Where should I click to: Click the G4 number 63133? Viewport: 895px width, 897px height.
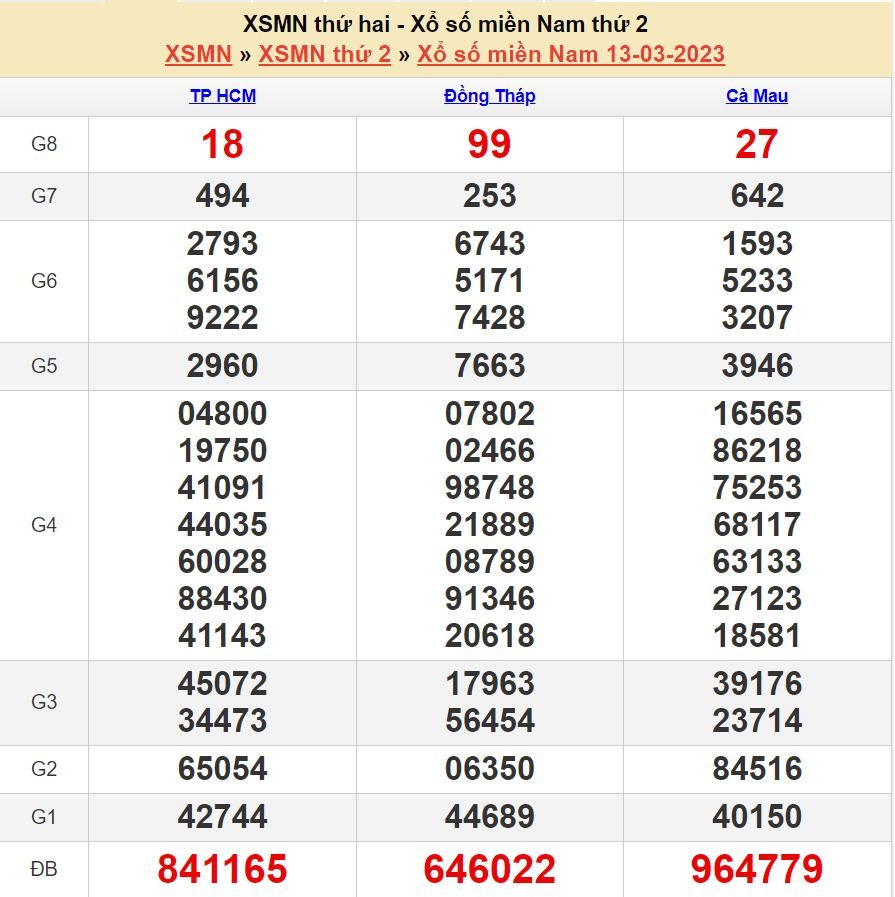tap(757, 562)
